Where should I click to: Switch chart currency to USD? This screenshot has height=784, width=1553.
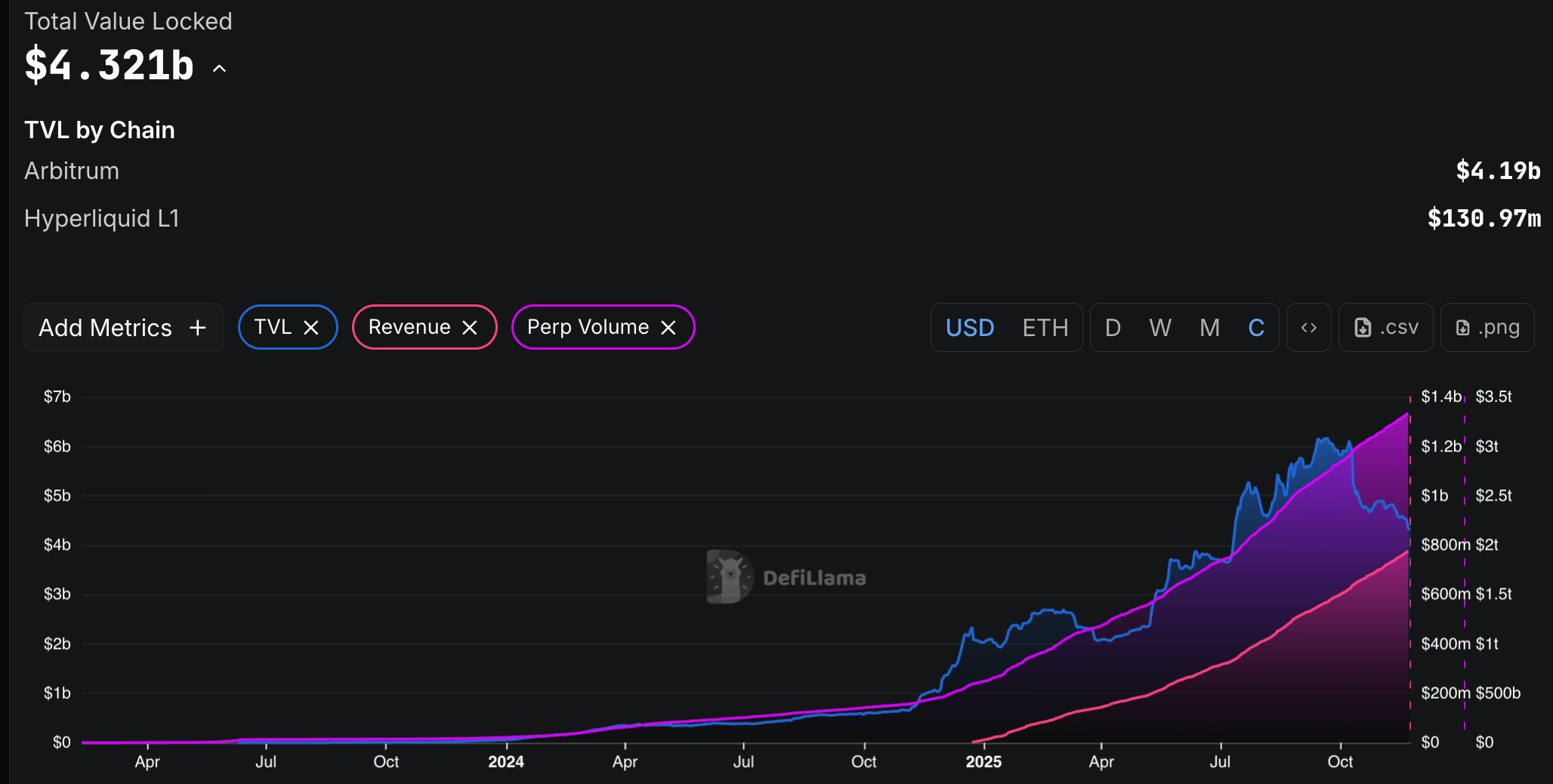click(969, 328)
